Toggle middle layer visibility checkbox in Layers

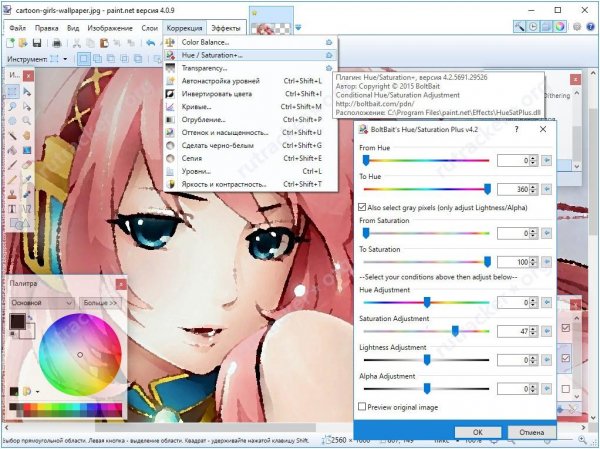pos(566,358)
